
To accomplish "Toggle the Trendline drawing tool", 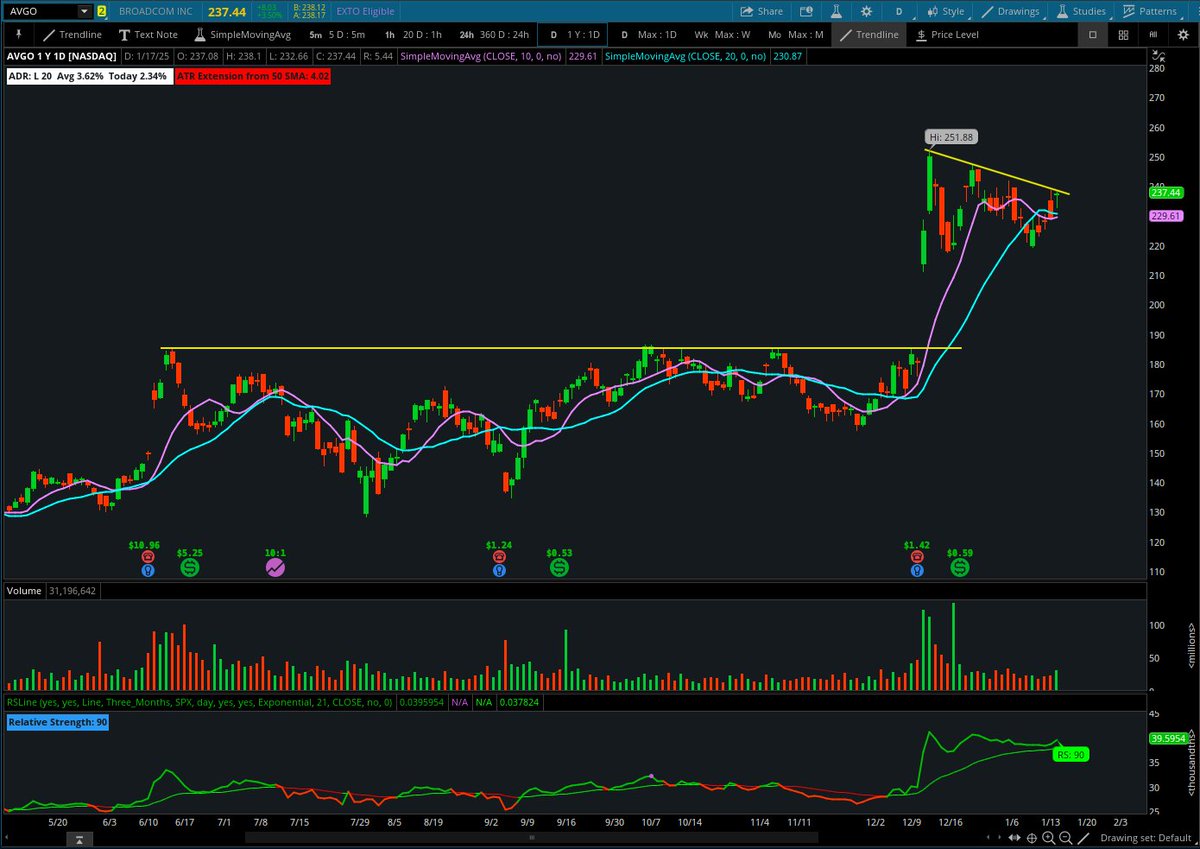I will [871, 34].
